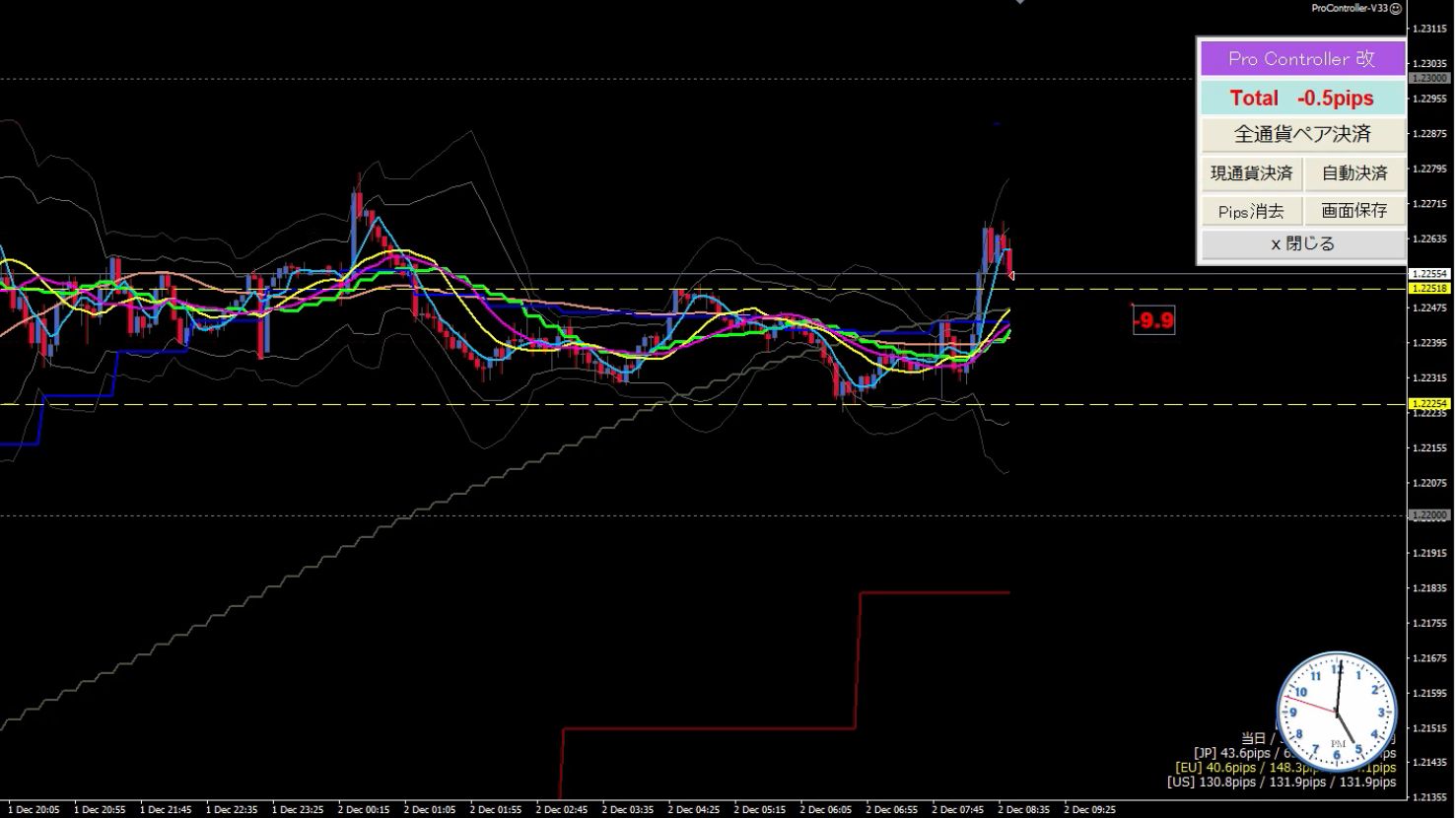
Task: Save the screen via 画面保存
Action: pyautogui.click(x=1354, y=211)
